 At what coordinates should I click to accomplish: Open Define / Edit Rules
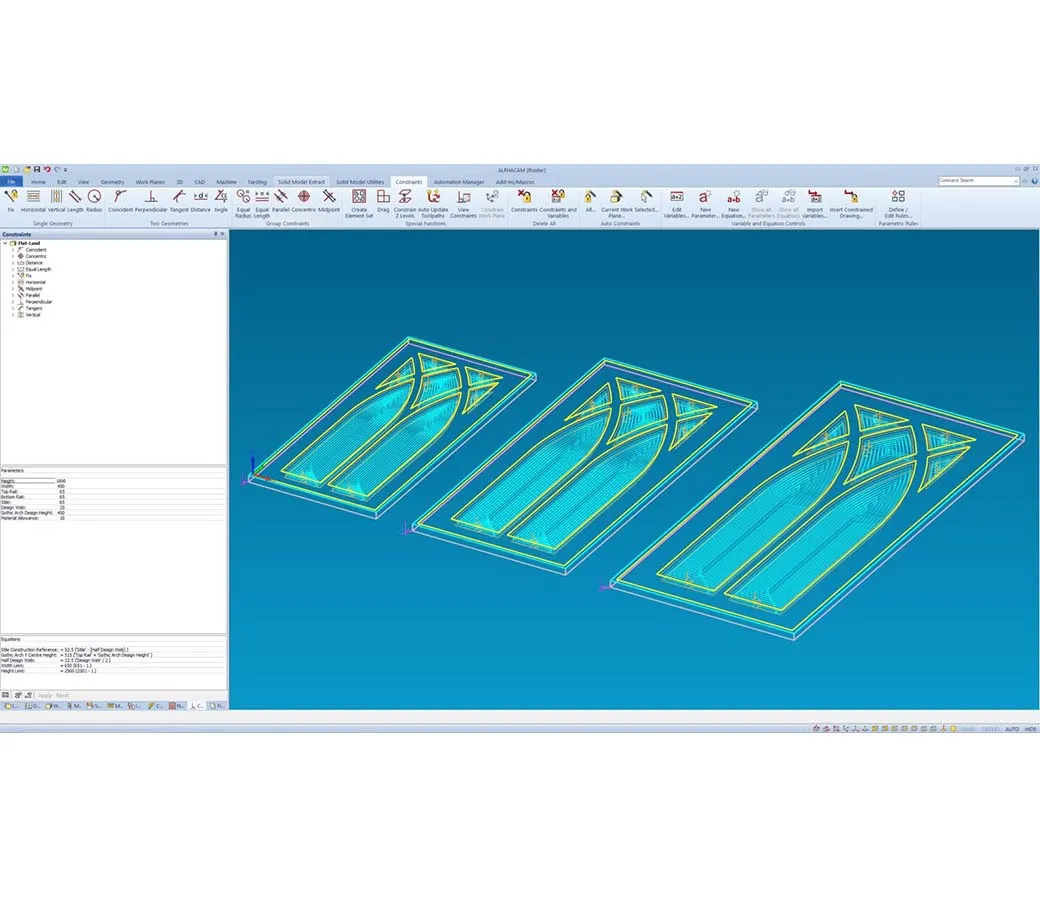898,200
